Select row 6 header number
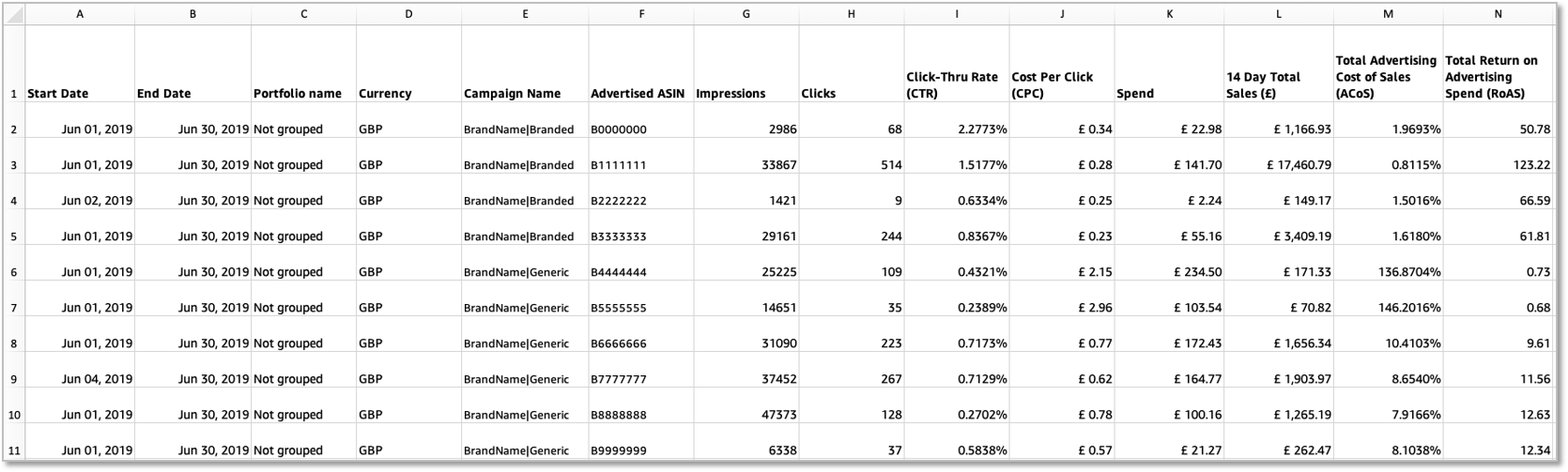1568x472 pixels. pyautogui.click(x=13, y=272)
